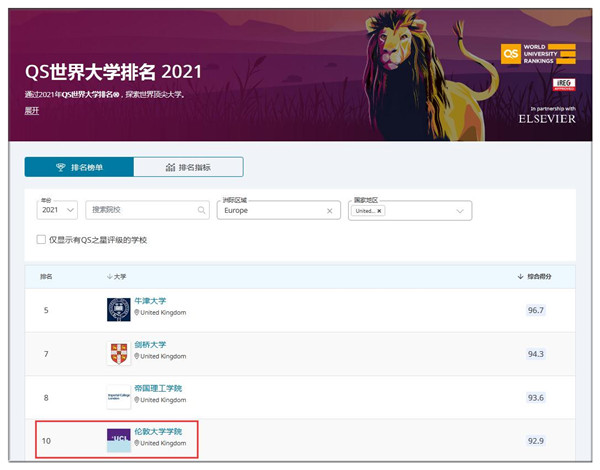Remove the United country tag

pyautogui.click(x=379, y=211)
